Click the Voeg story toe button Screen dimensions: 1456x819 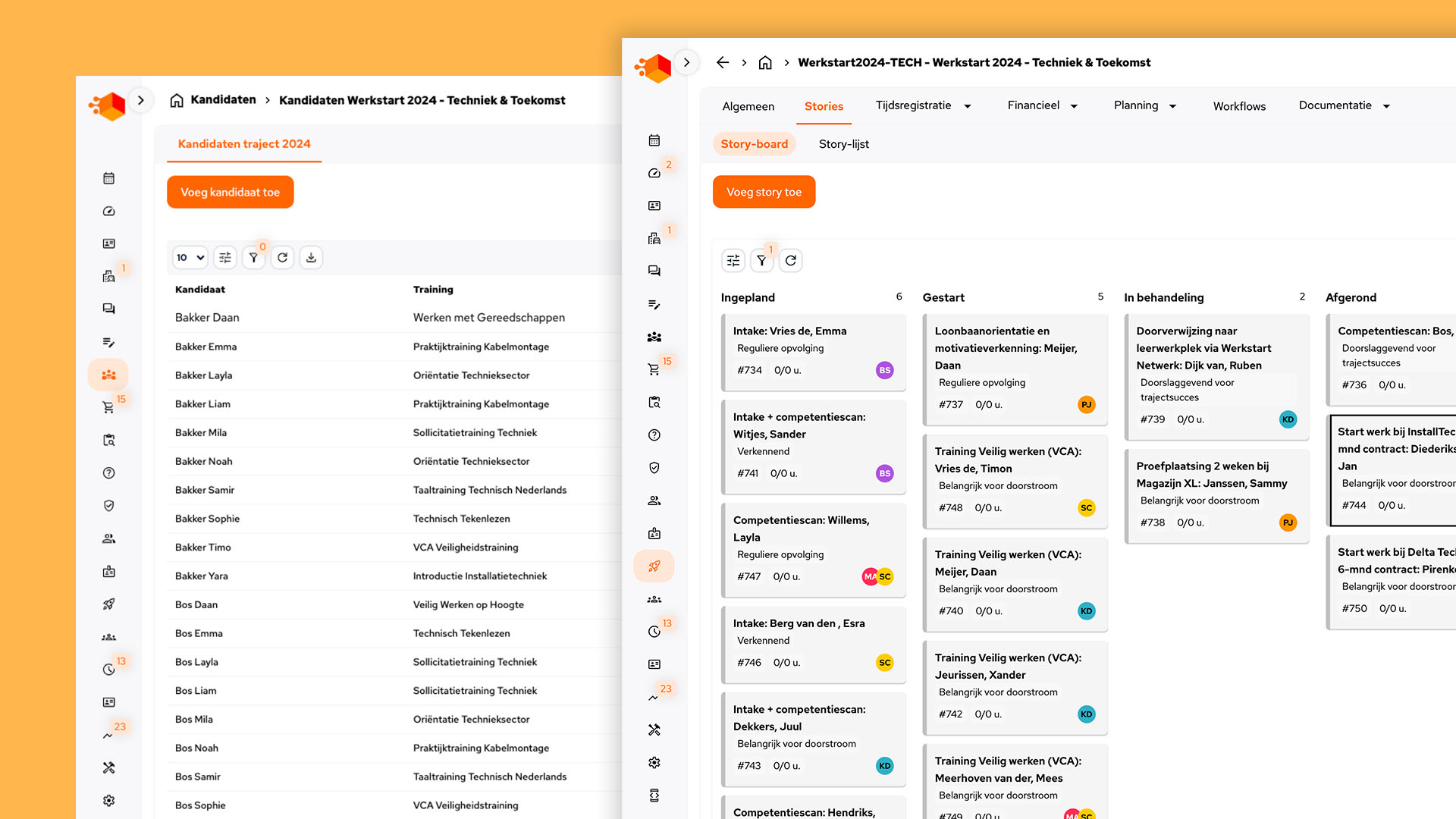pyautogui.click(x=764, y=192)
